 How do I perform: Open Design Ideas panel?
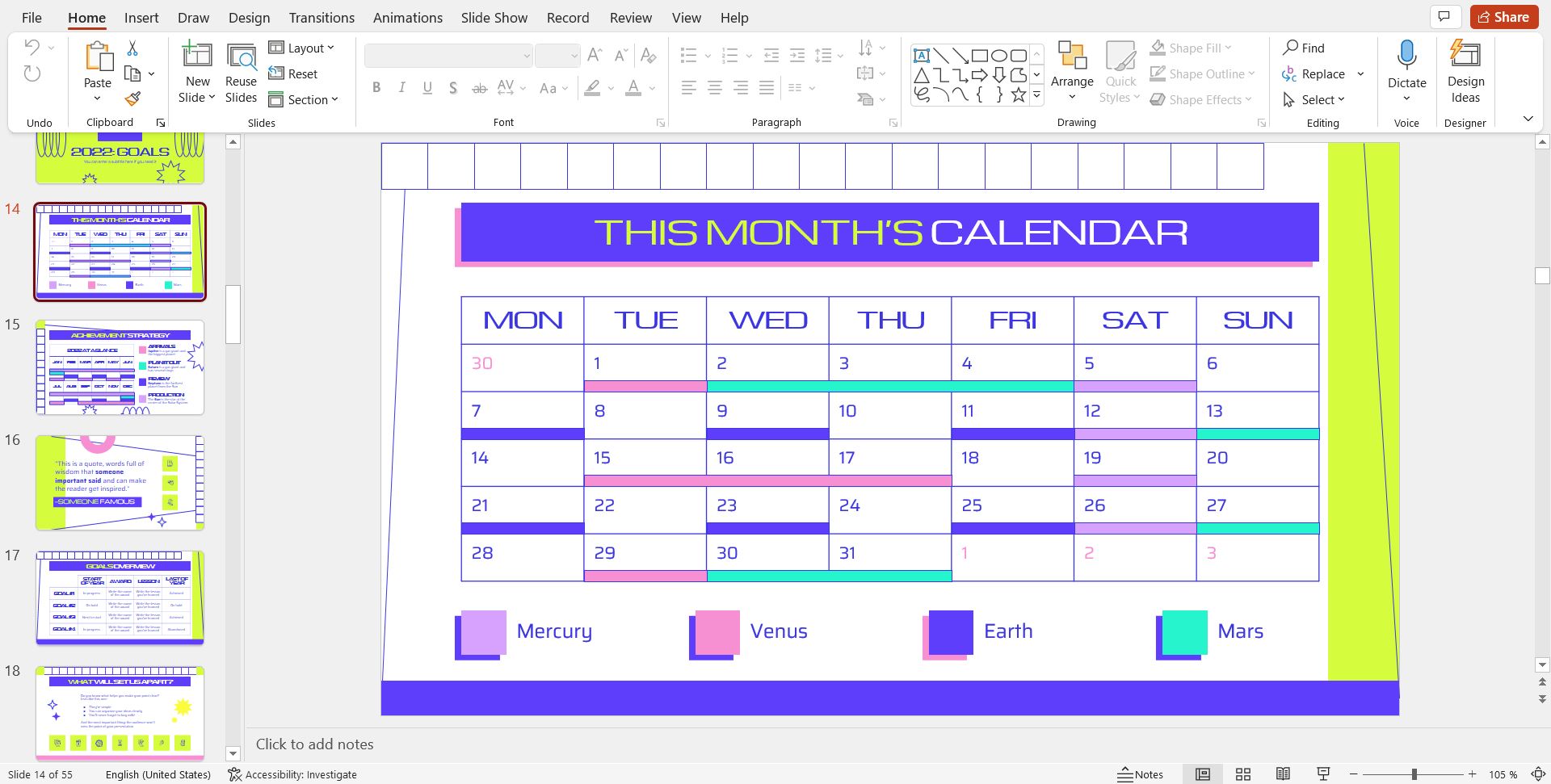[x=1465, y=71]
